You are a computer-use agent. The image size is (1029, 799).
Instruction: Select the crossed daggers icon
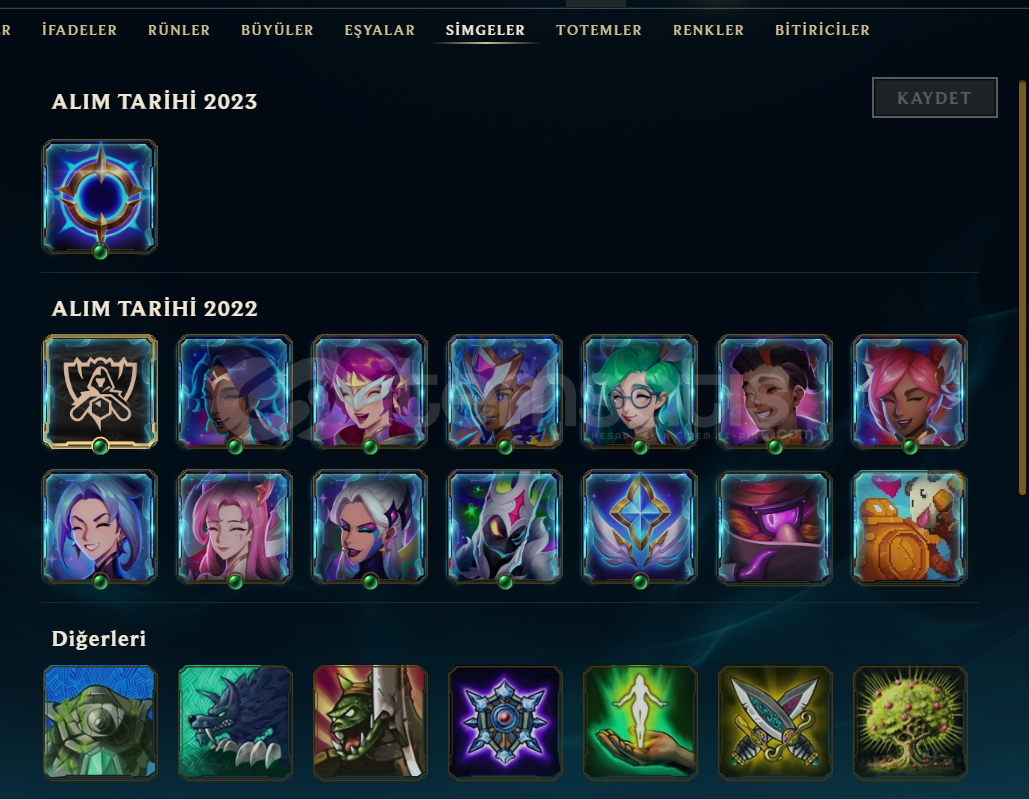[774, 722]
